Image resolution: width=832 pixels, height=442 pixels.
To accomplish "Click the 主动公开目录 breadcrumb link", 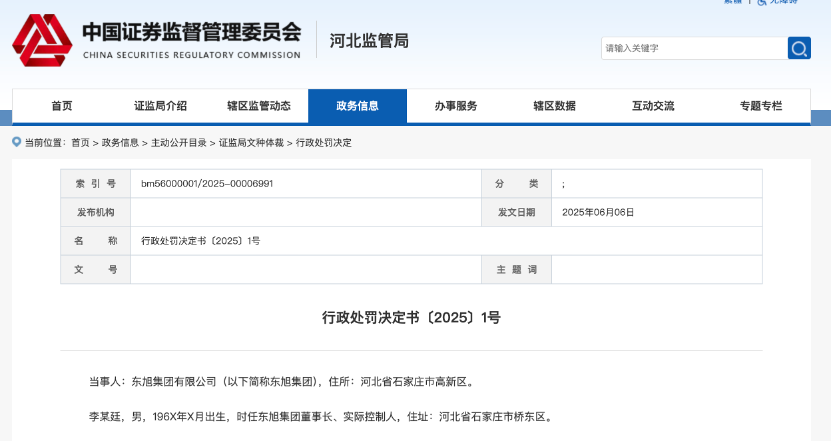I will coord(179,143).
